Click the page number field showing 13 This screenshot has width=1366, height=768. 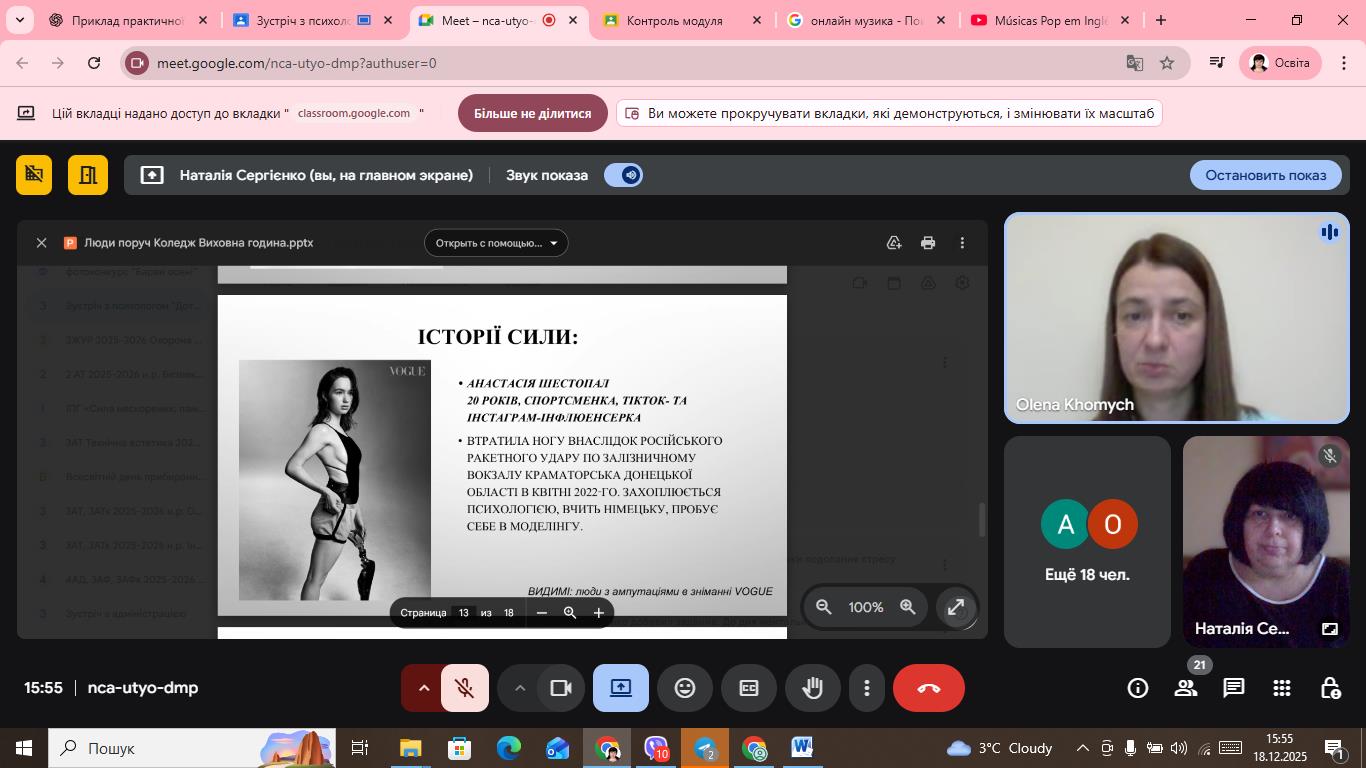[x=463, y=613]
